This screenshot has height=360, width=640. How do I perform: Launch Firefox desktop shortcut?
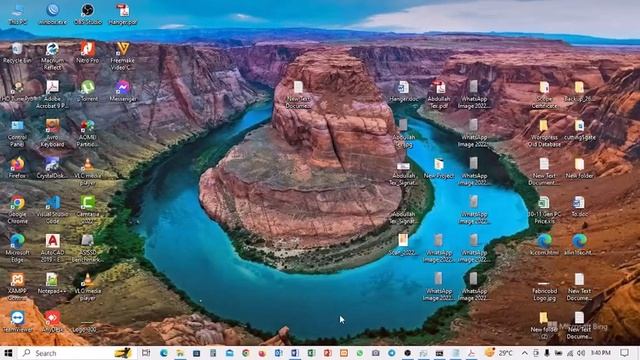click(x=17, y=168)
